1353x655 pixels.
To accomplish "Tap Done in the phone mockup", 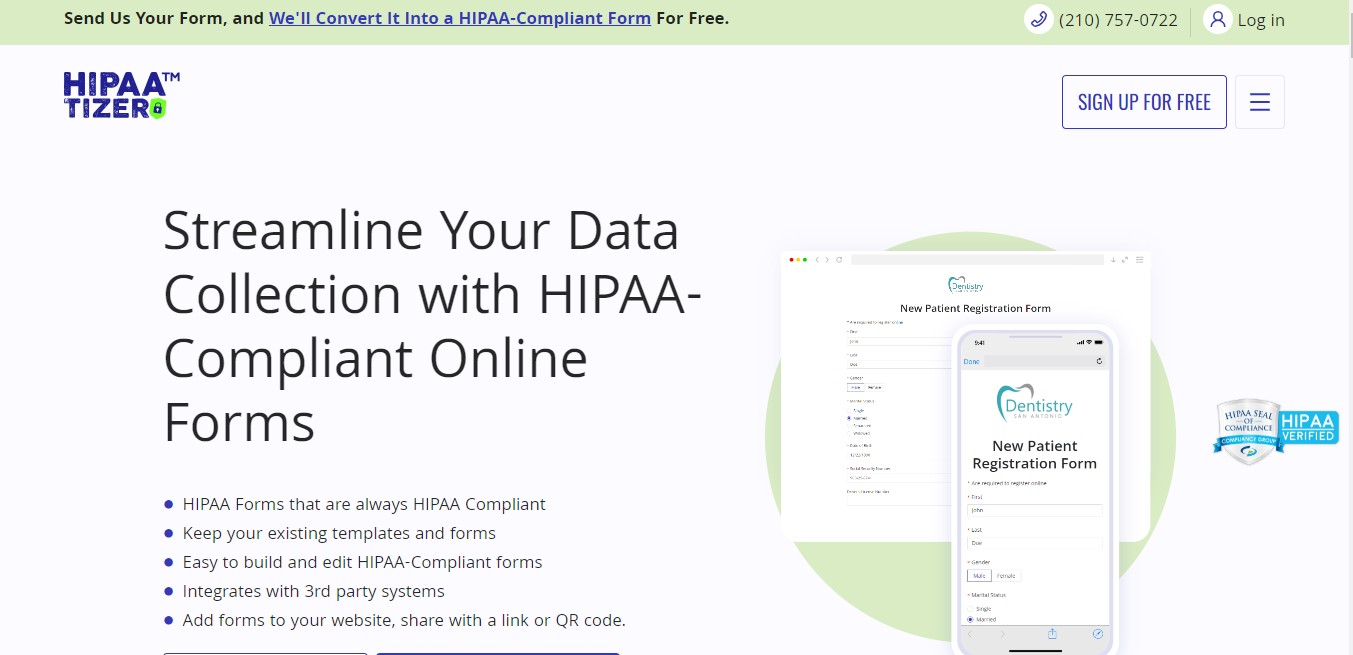I will click(x=971, y=361).
